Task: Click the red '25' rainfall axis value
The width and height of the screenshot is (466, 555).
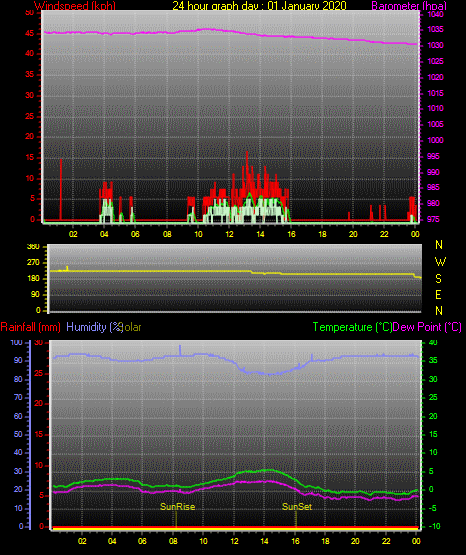Action: (x=38, y=373)
